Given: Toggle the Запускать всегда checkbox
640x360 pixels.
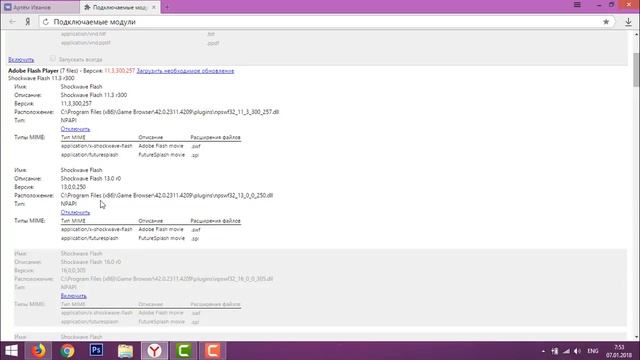Looking at the screenshot, I should [x=53, y=59].
